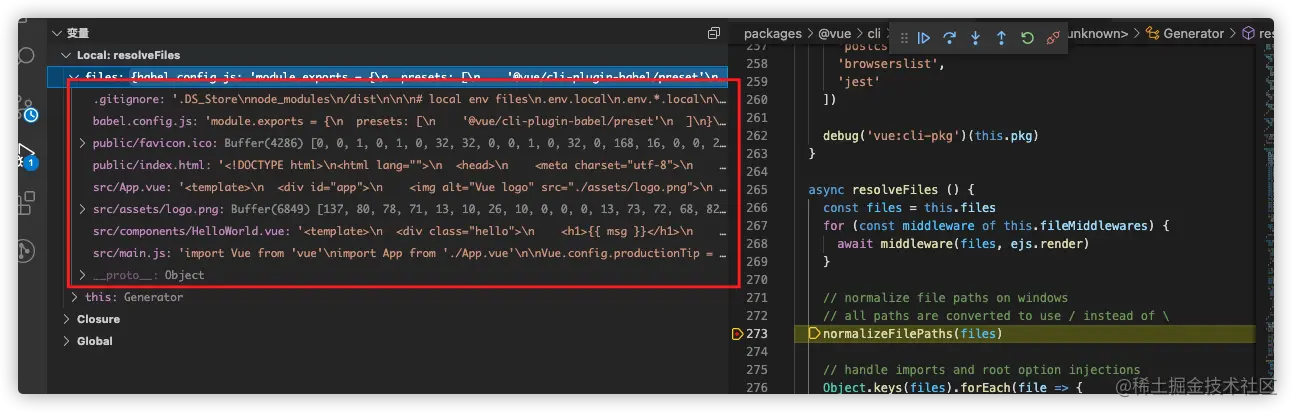Click the Step Over debug button
This screenshot has height=412, width=1292.
pyautogui.click(x=950, y=38)
